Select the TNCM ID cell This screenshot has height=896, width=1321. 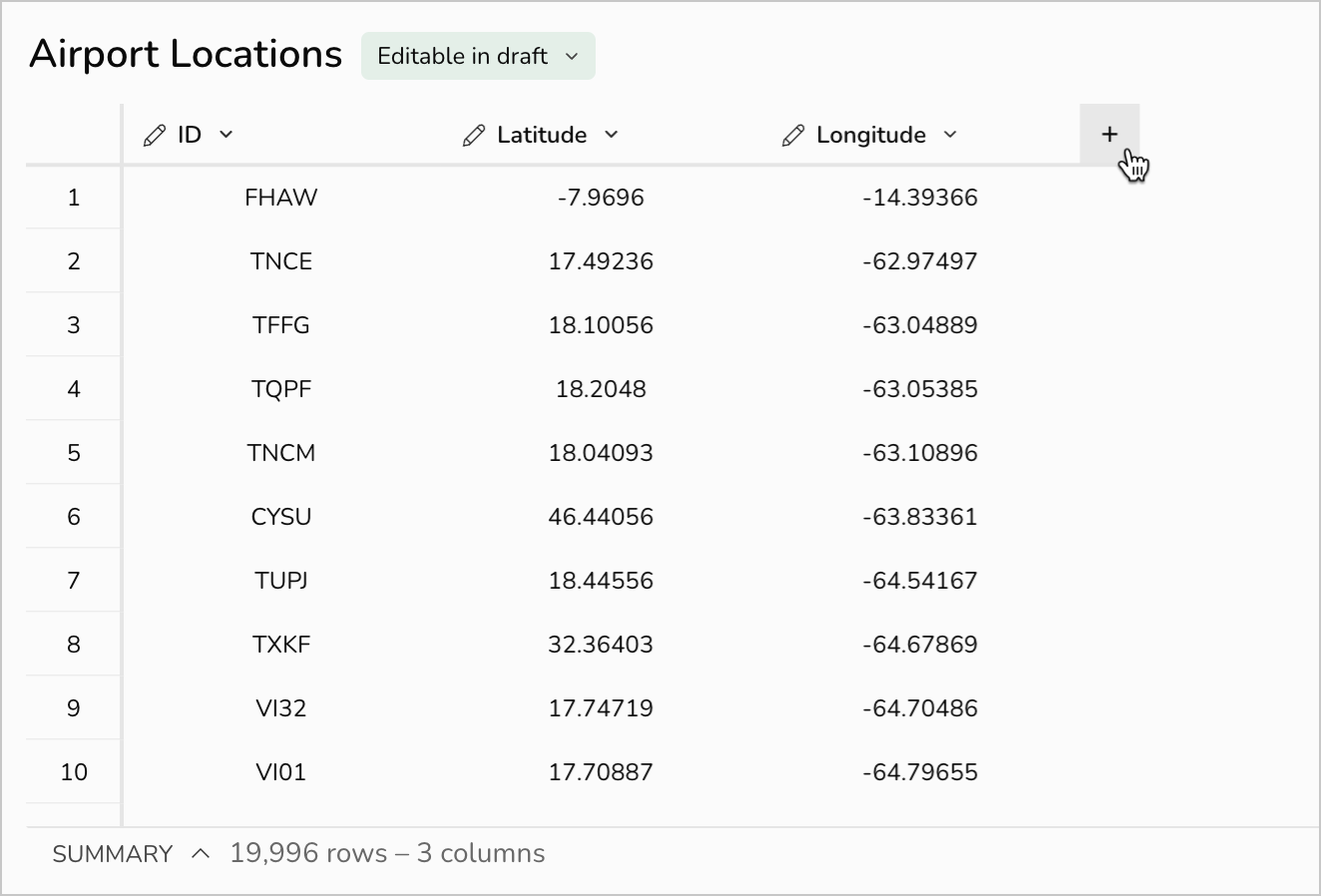coord(281,453)
